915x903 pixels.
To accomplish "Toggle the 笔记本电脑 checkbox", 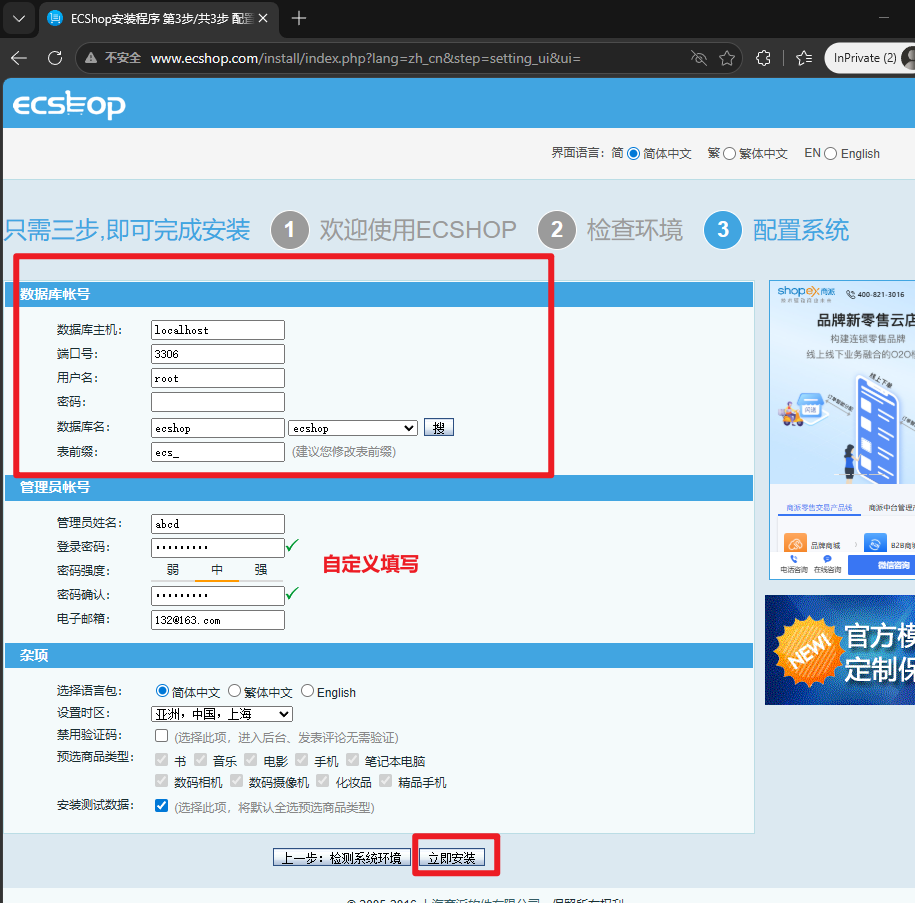I will 352,759.
